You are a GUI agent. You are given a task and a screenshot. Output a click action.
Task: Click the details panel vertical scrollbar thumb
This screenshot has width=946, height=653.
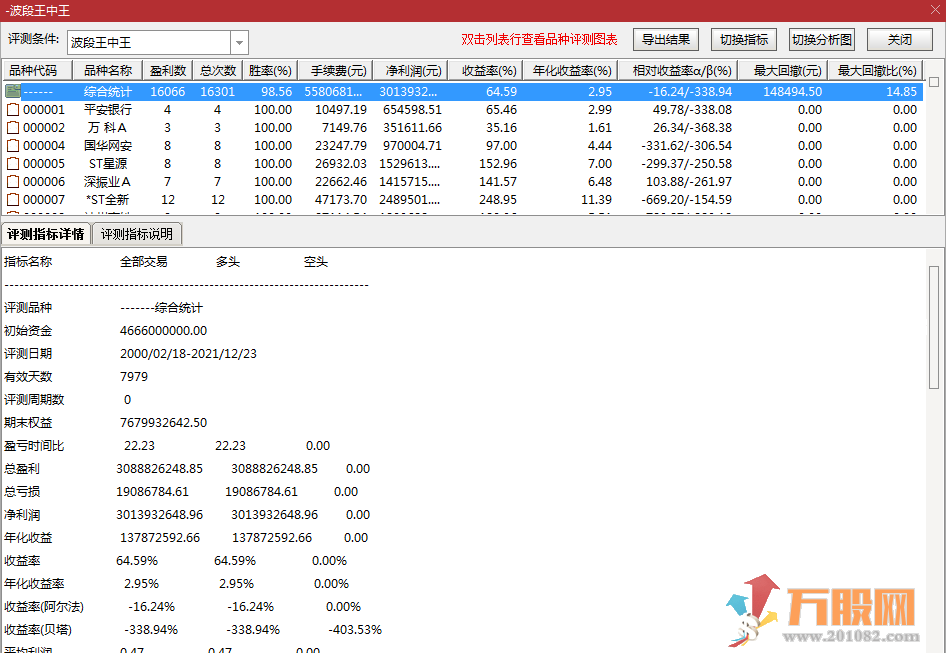tap(934, 327)
